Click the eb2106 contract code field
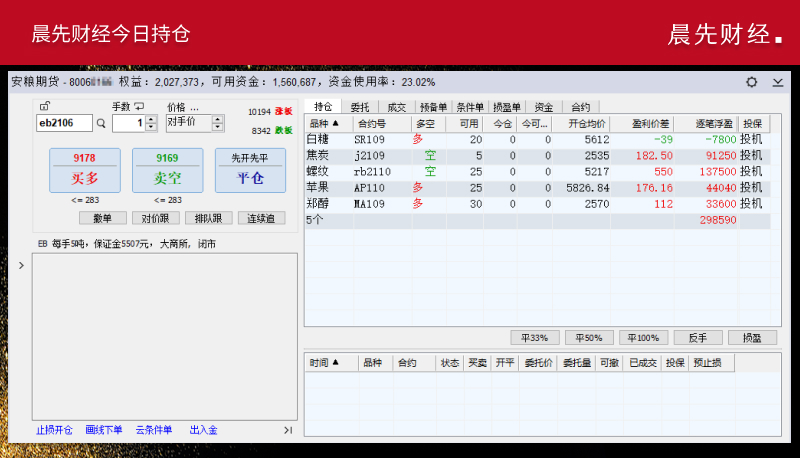This screenshot has height=458, width=800. pyautogui.click(x=63, y=123)
